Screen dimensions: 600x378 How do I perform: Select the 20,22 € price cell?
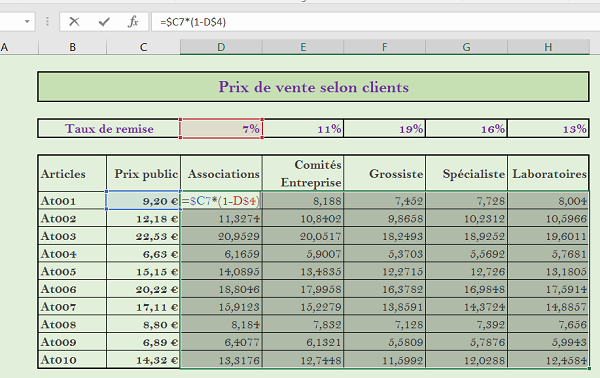(143, 288)
